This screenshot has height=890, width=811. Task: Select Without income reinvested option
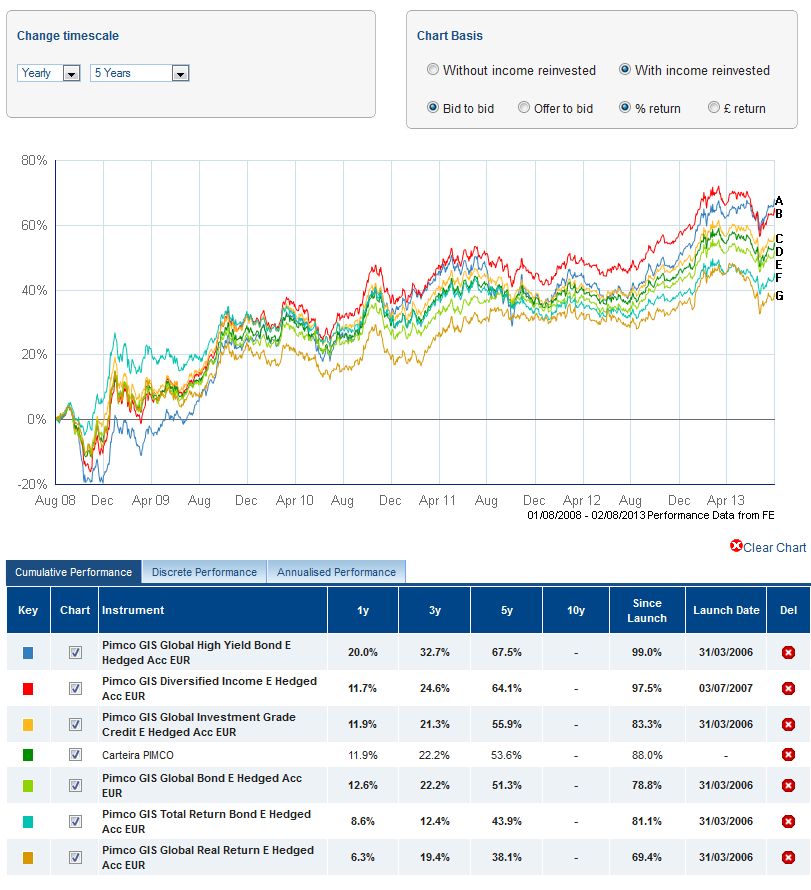433,70
